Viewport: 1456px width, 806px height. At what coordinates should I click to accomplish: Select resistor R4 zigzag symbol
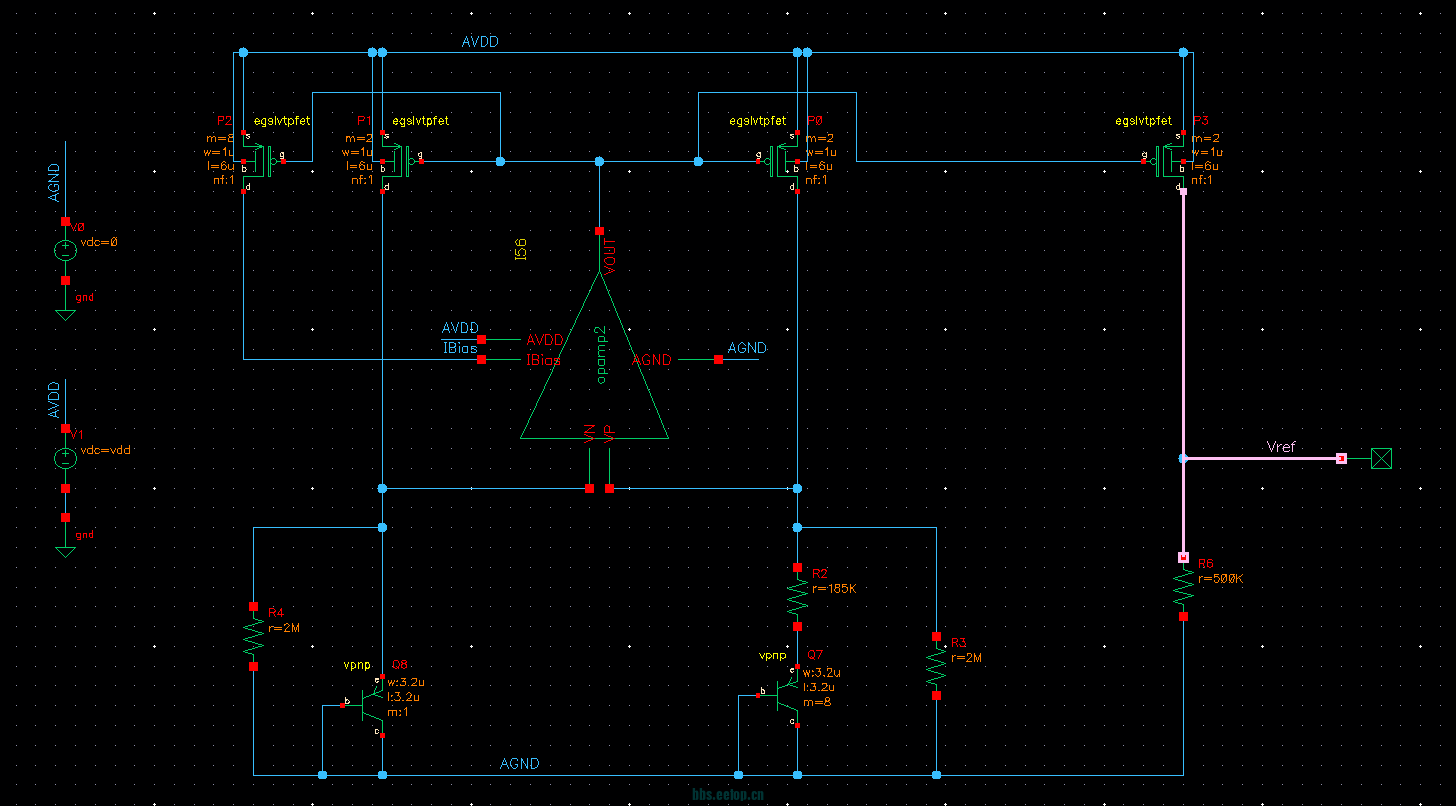(254, 636)
